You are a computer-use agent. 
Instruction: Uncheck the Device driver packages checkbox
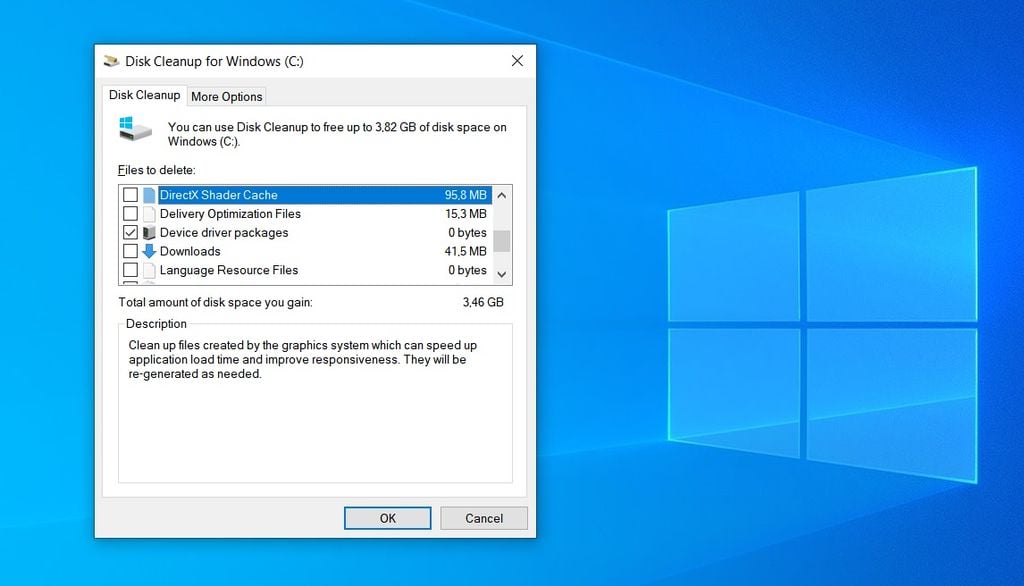(130, 233)
